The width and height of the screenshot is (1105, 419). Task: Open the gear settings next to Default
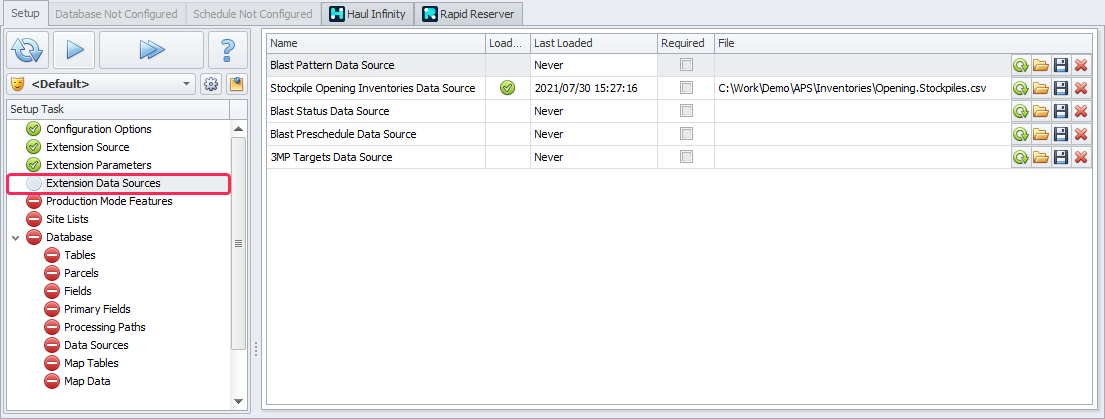(x=210, y=85)
